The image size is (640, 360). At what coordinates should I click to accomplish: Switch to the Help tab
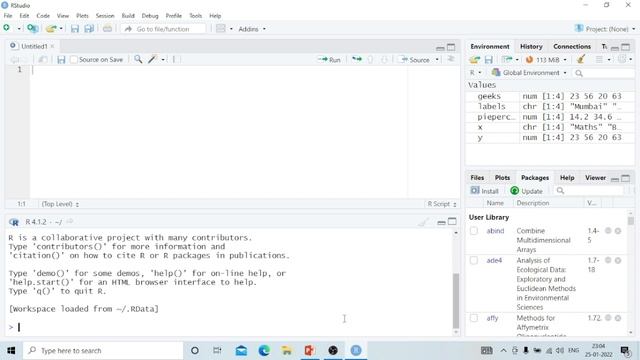click(x=567, y=178)
